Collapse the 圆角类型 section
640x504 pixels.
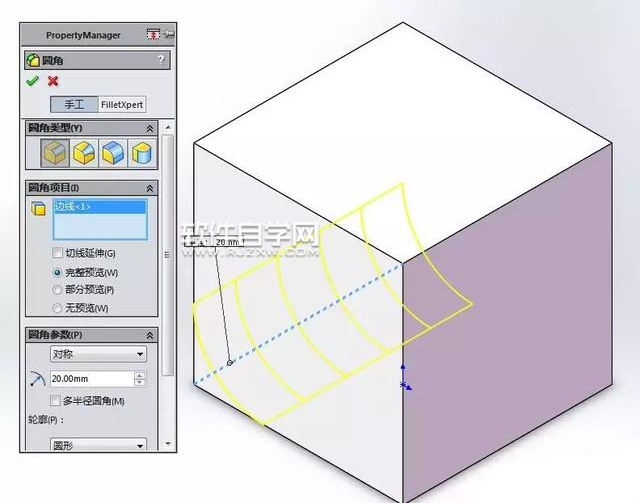pos(150,129)
